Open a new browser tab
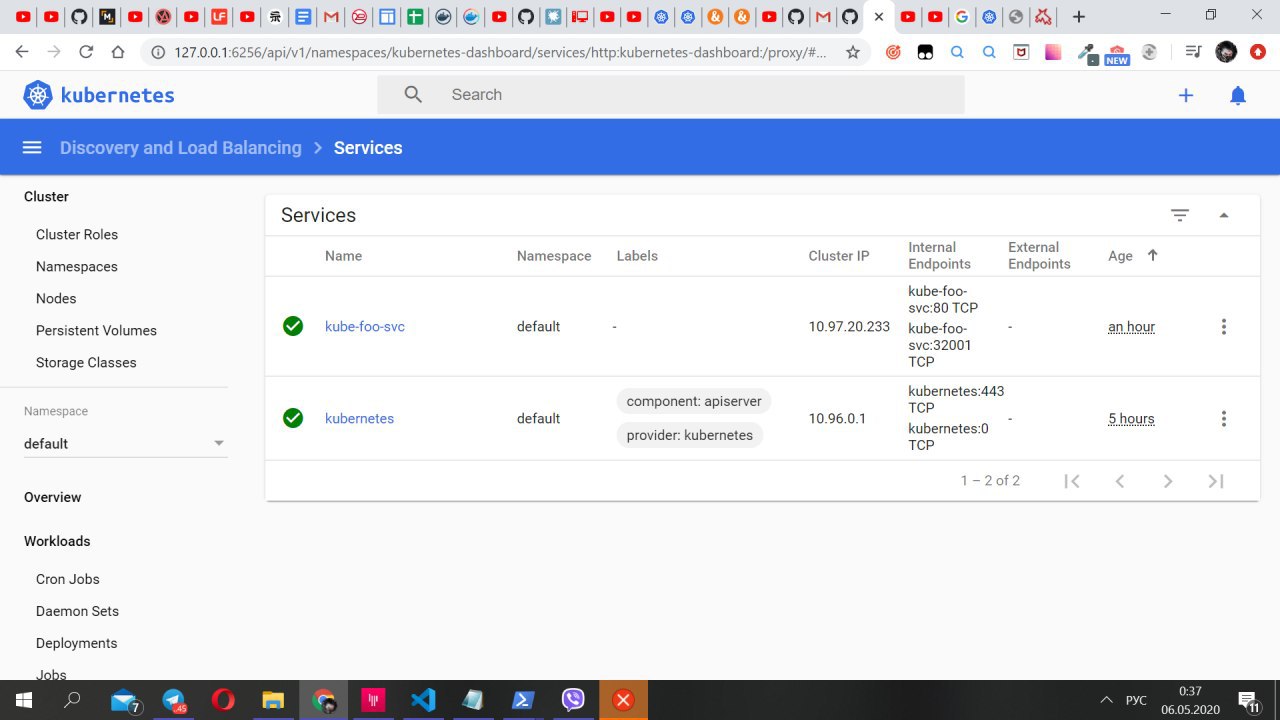Viewport: 1280px width, 720px height. [1078, 17]
